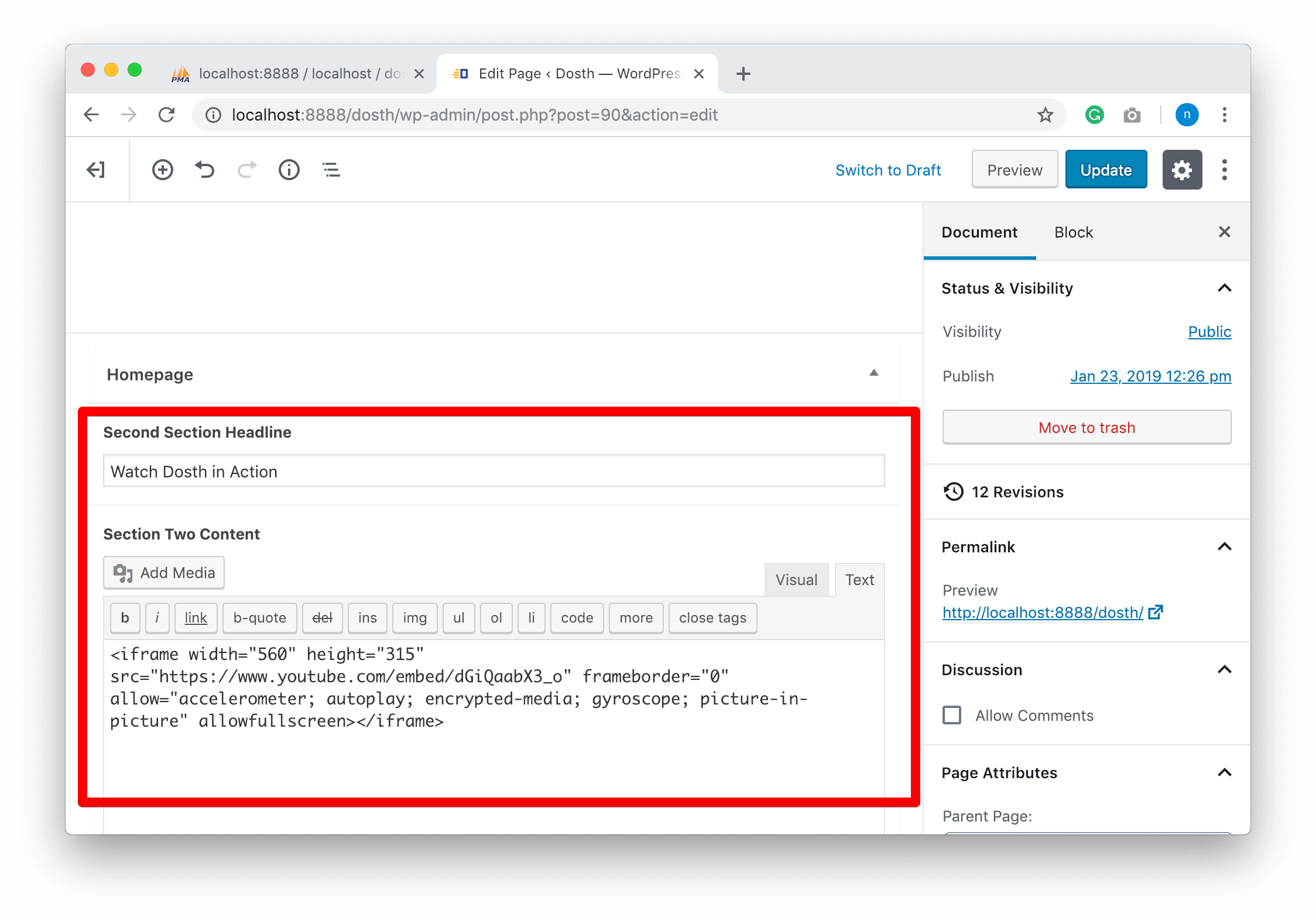Viewport: 1316px width, 921px height.
Task: Close the settings sidebar panel
Action: 1225,232
